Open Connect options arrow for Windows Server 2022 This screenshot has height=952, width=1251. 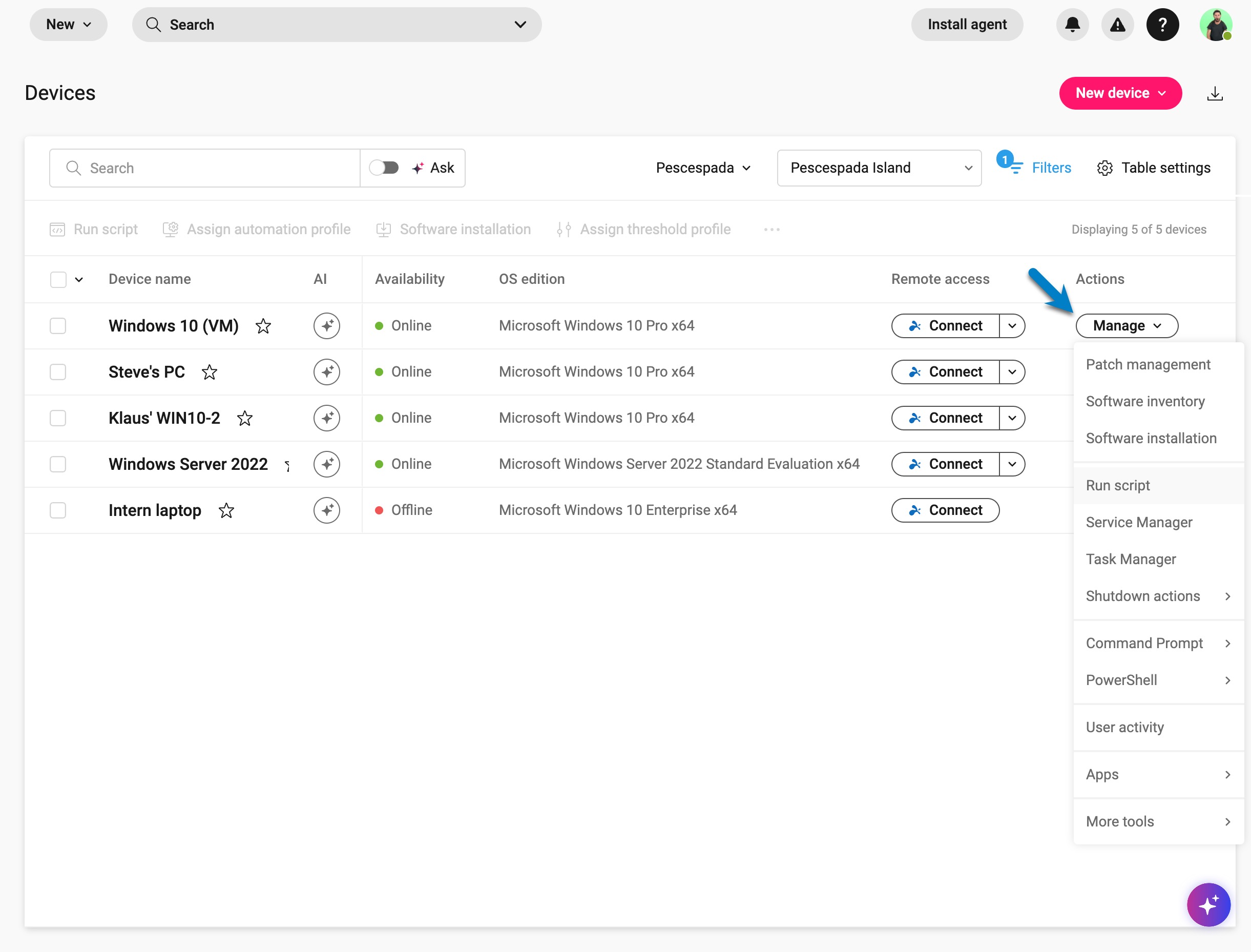click(x=1012, y=465)
